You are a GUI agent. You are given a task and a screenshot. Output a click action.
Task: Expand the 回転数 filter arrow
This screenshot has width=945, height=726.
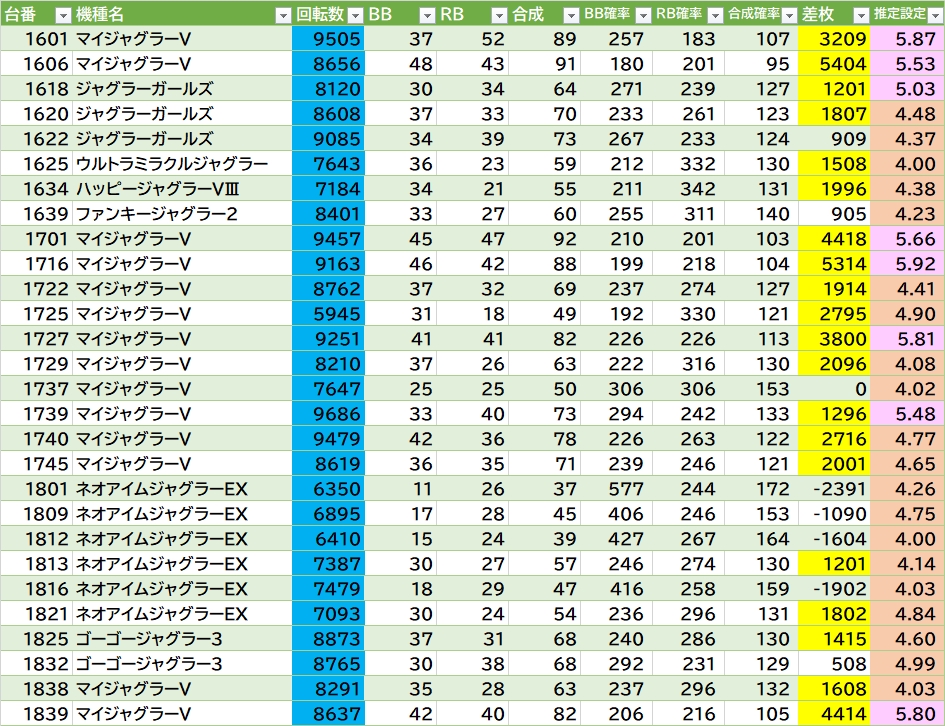[x=356, y=15]
